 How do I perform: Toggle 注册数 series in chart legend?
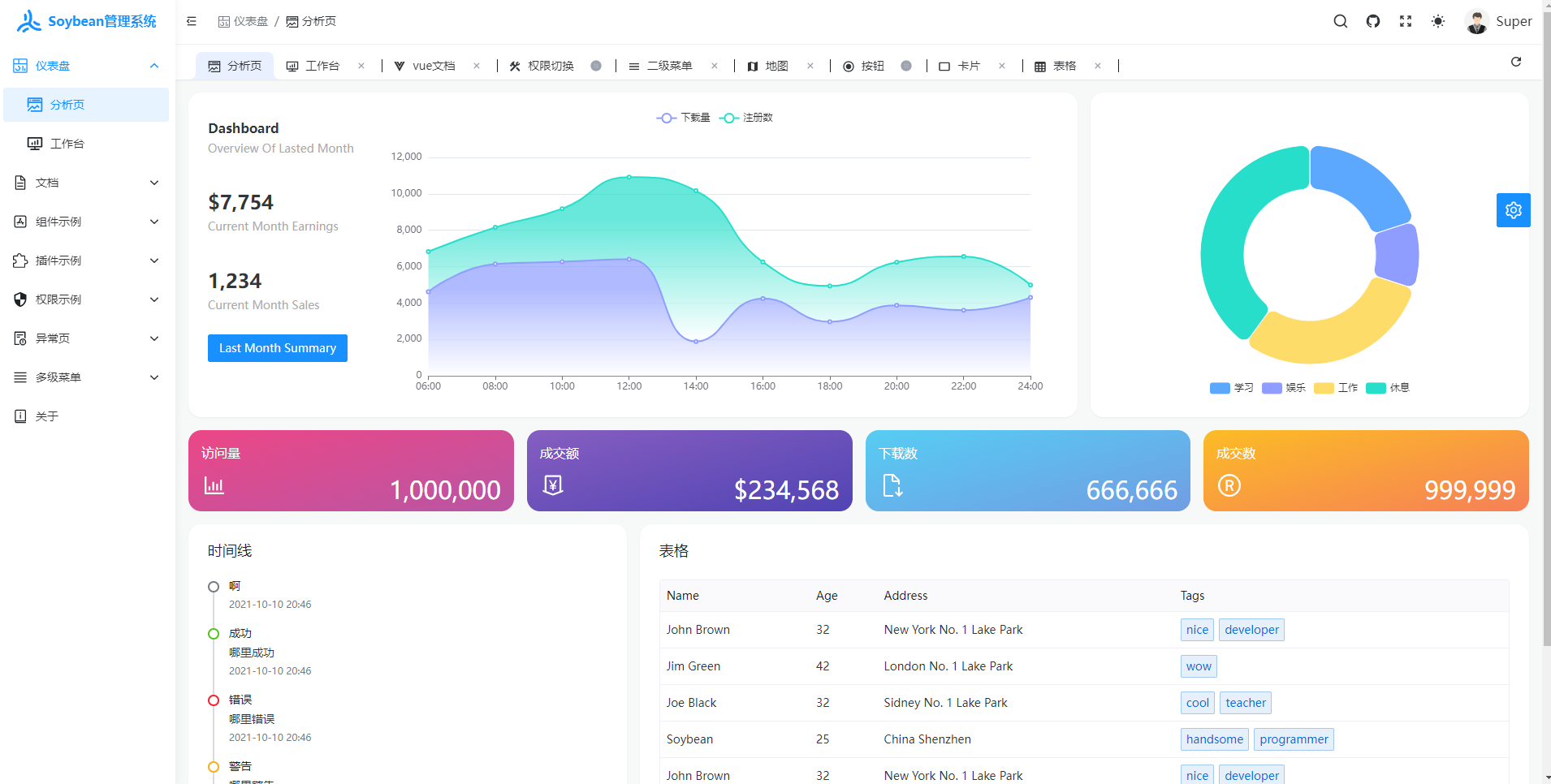click(746, 118)
